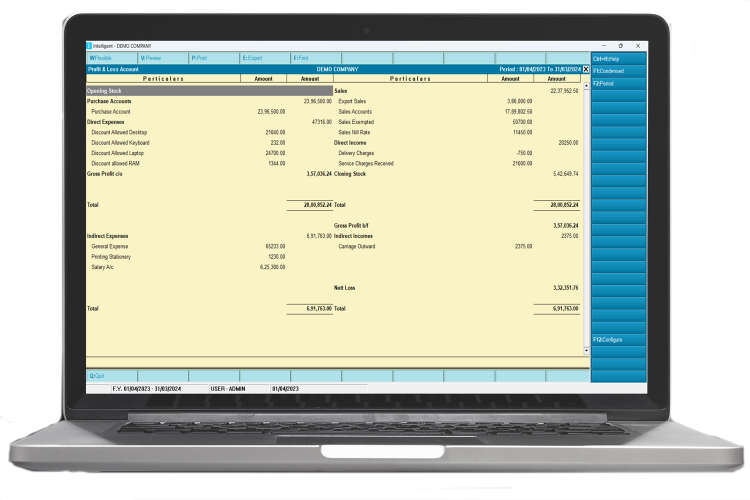750x500 pixels.
Task: Click the Salary amount 6,25,300.00
Action: [x=273, y=267]
